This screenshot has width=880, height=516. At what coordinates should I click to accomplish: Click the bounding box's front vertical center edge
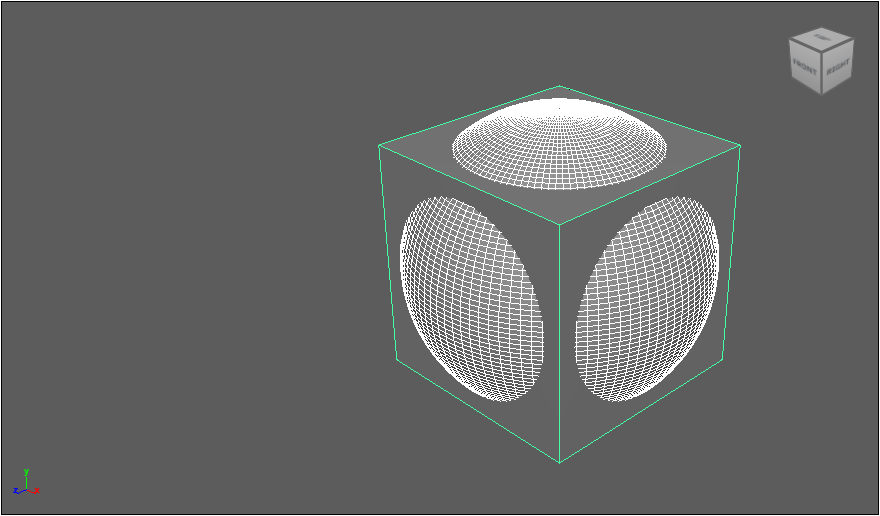click(558, 340)
